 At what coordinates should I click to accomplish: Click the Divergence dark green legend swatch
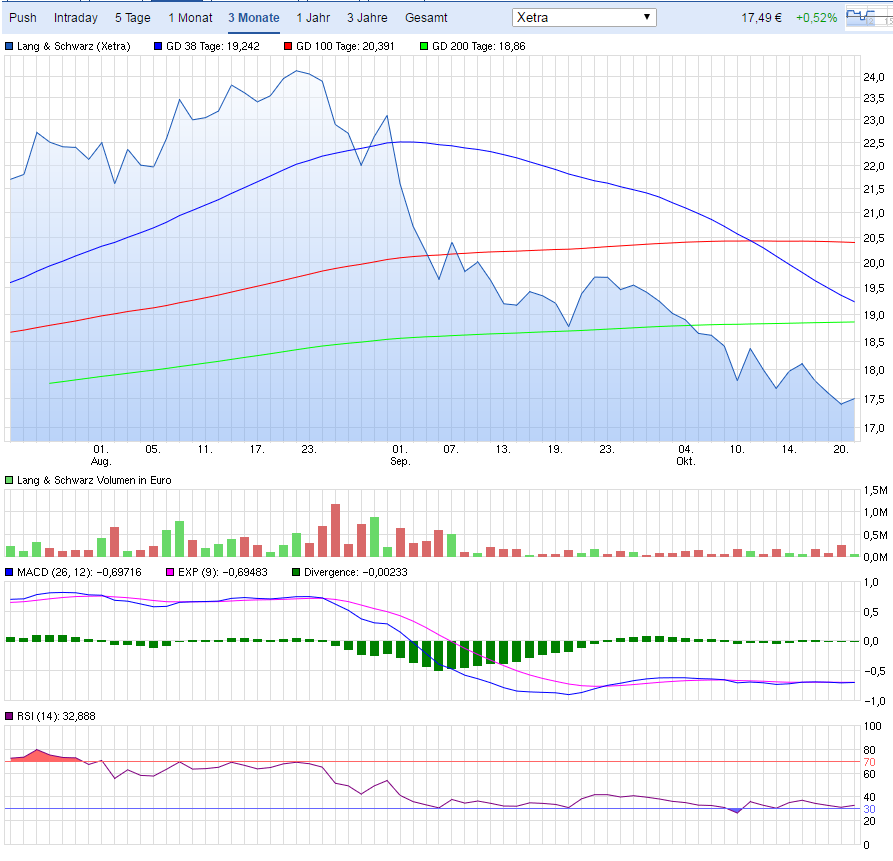[x=296, y=572]
